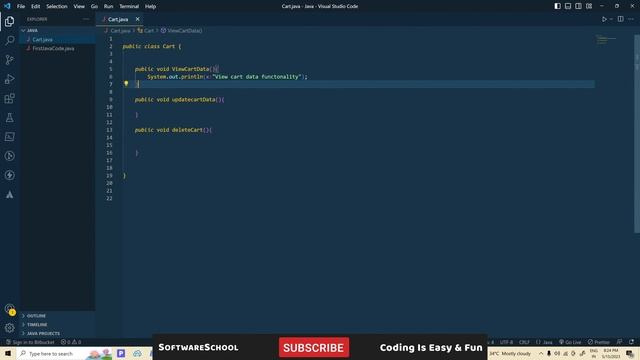This screenshot has height=360, width=640.
Task: Open the feedback icon in status bar
Action: tap(620, 342)
